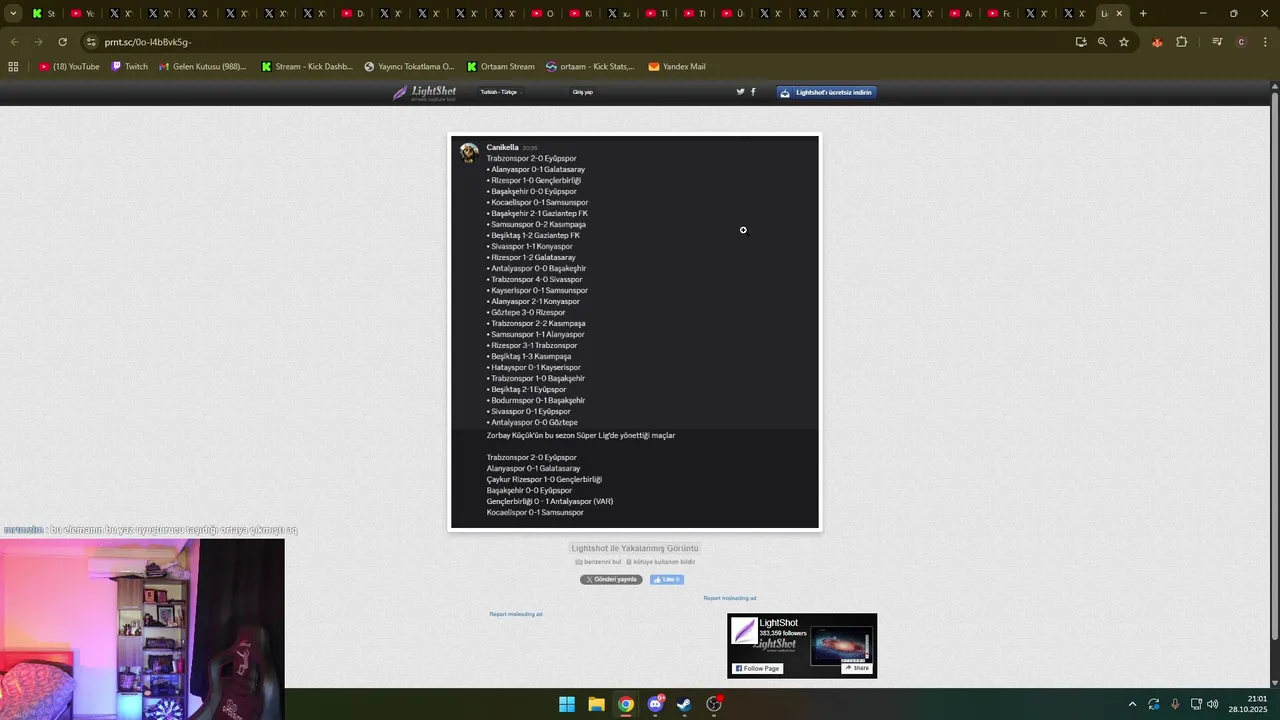The image size is (1280, 720).
Task: Click Follow Page in LightShot Facebook widget
Action: pos(757,668)
